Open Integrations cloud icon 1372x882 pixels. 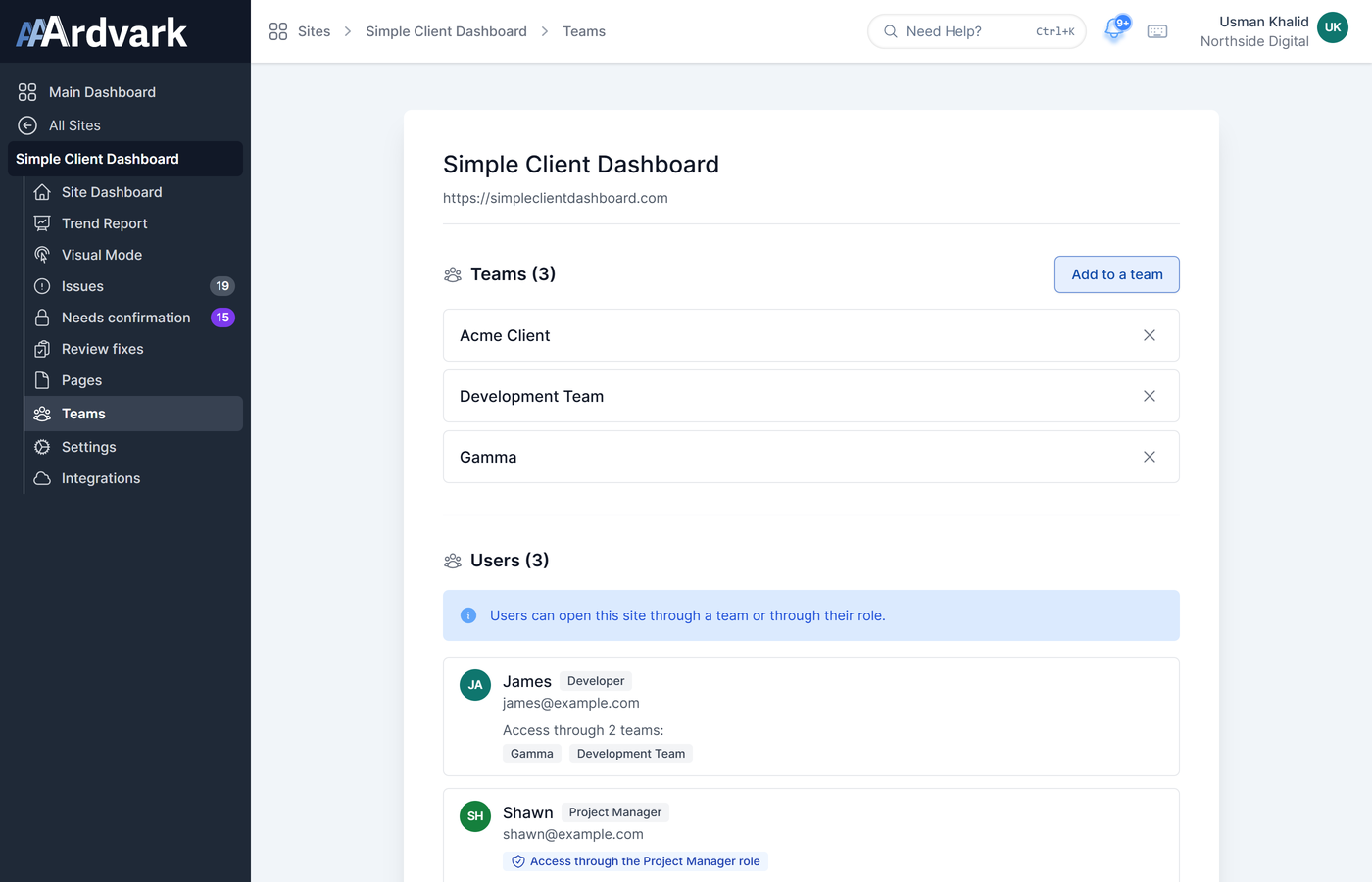[x=42, y=478]
